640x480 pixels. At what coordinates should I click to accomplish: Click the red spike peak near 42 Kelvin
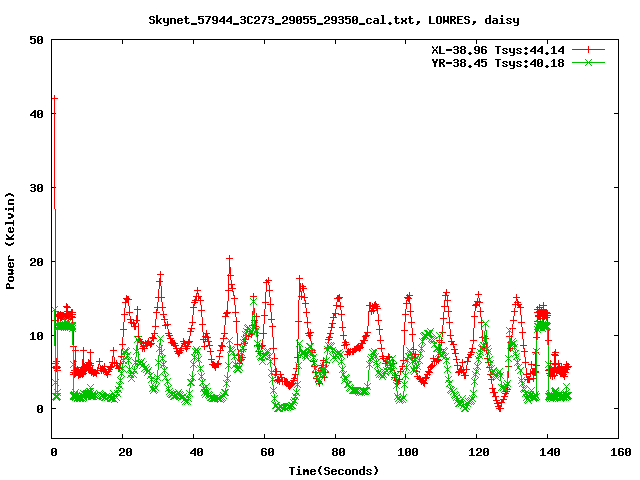(x=54, y=98)
